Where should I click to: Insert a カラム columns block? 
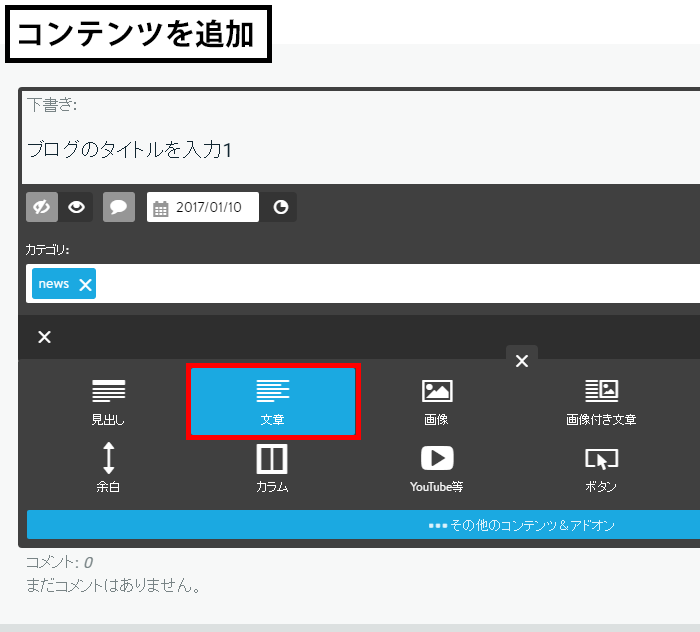[272, 468]
